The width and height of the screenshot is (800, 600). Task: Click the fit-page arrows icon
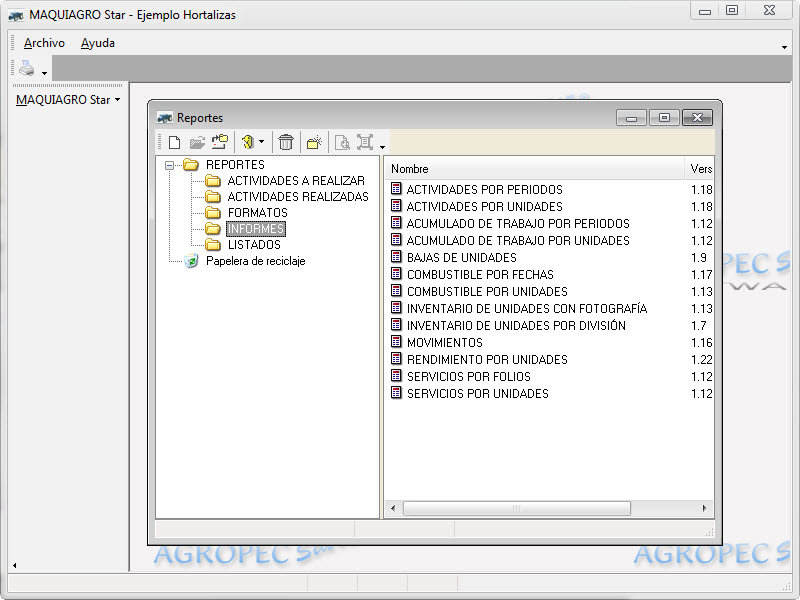pyautogui.click(x=365, y=142)
